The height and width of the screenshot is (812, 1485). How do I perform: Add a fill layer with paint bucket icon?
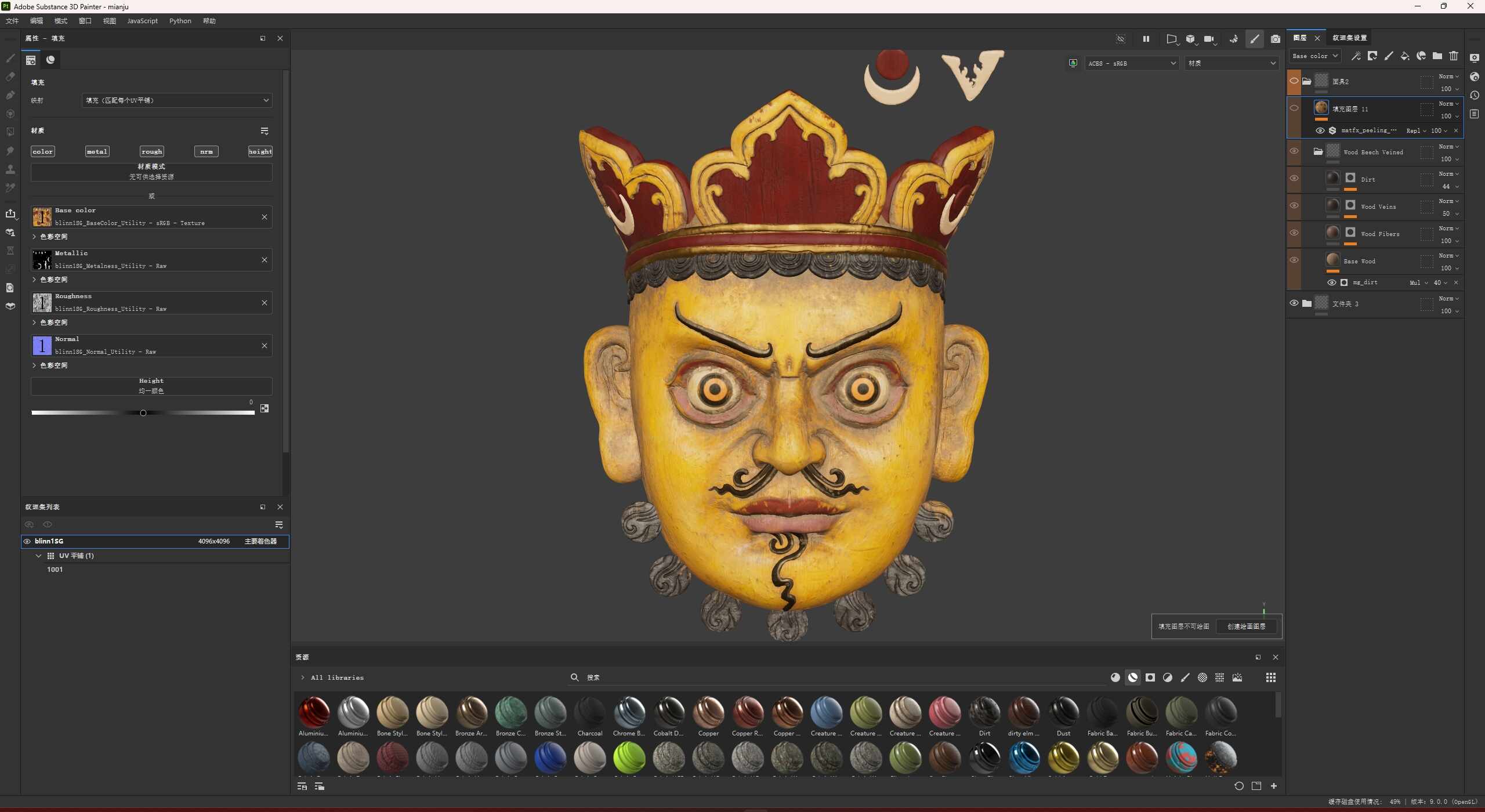[x=1404, y=56]
